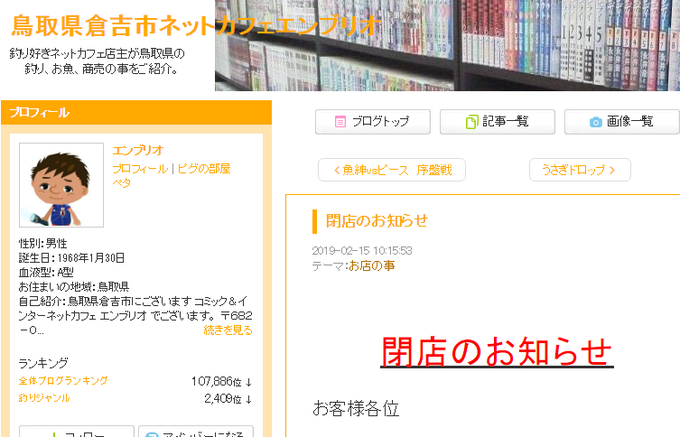
Task: Click the blog description 釣り好きネットカフェ店主
Action: (x=98, y=61)
